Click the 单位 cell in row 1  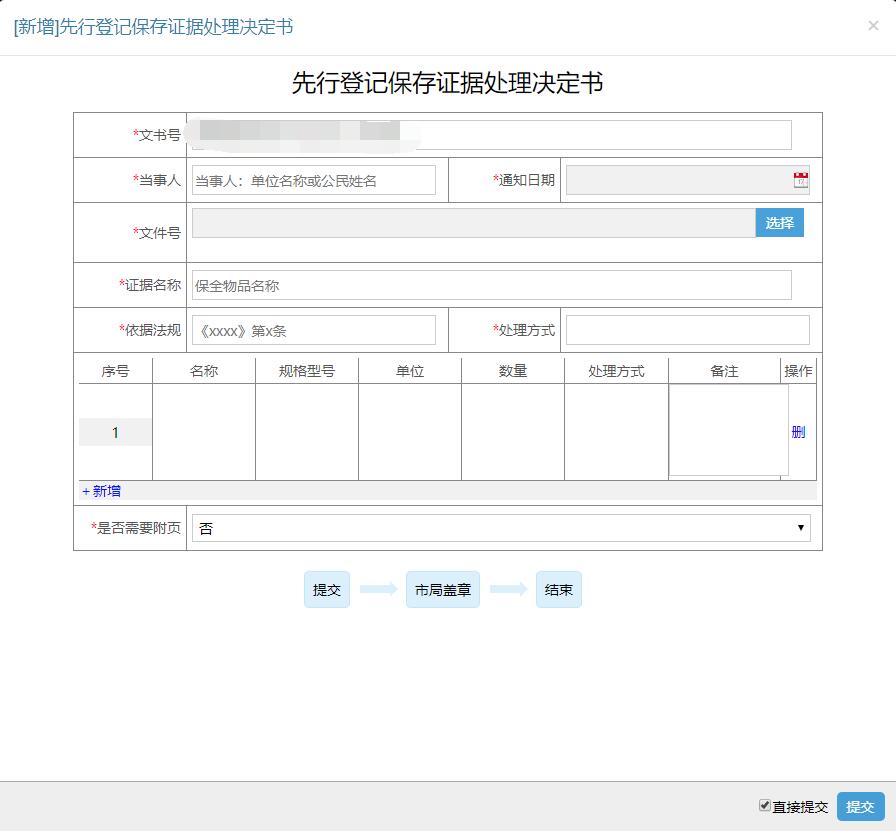tap(410, 432)
